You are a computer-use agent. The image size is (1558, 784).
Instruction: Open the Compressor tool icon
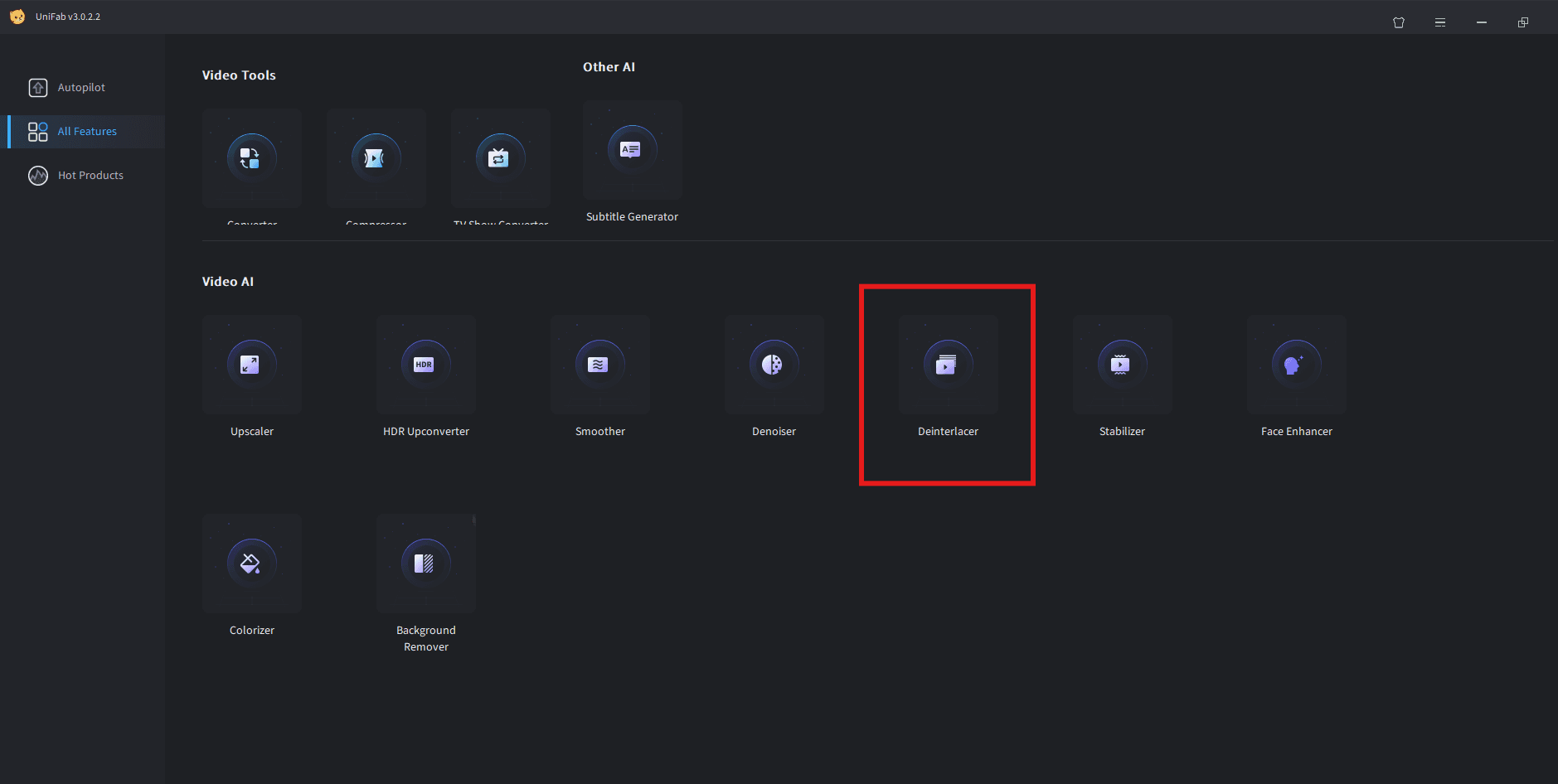pos(376,157)
